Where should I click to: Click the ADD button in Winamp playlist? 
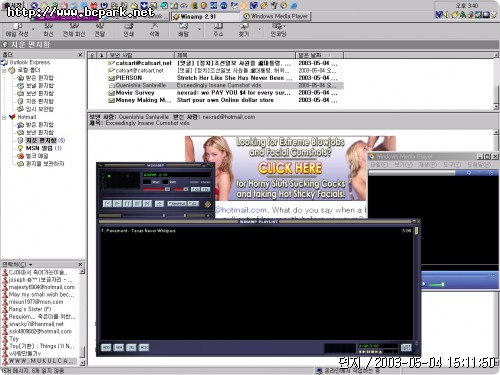point(106,348)
